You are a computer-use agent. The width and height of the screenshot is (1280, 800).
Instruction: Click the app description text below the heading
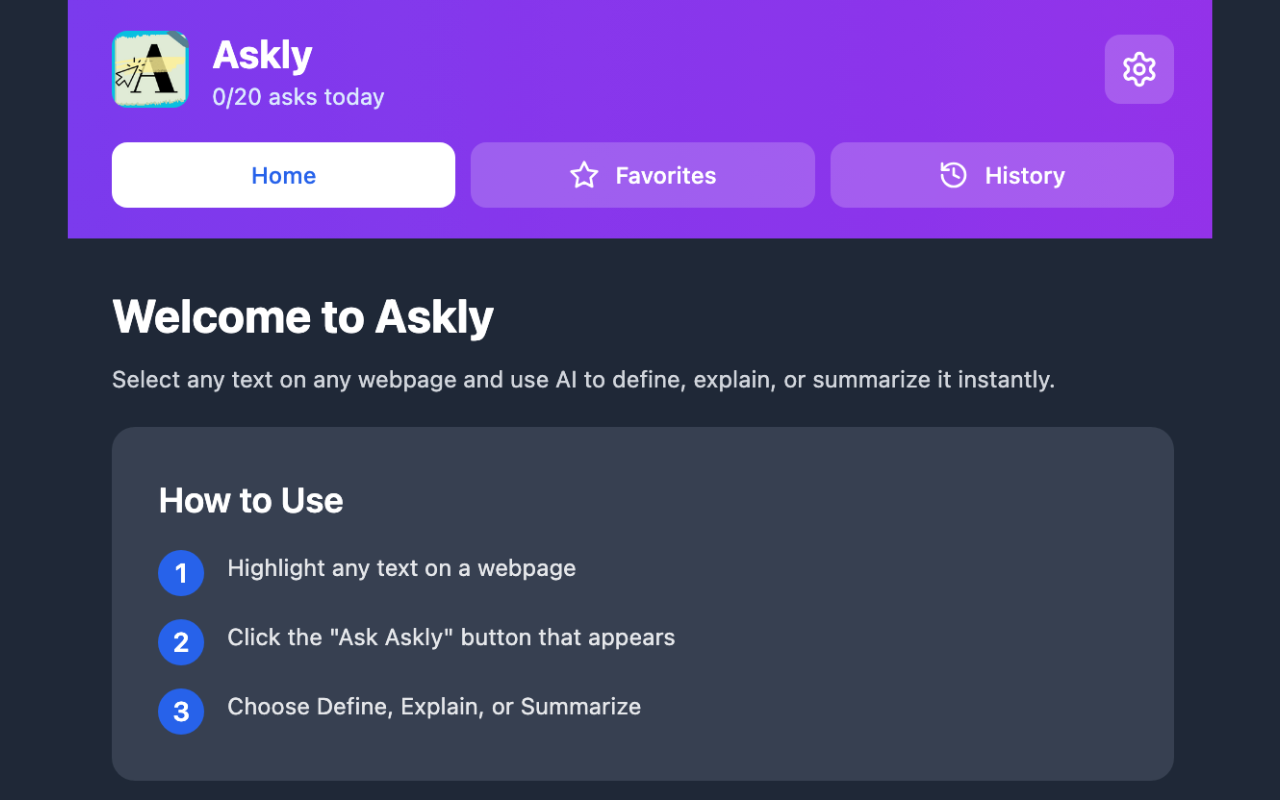pos(583,379)
